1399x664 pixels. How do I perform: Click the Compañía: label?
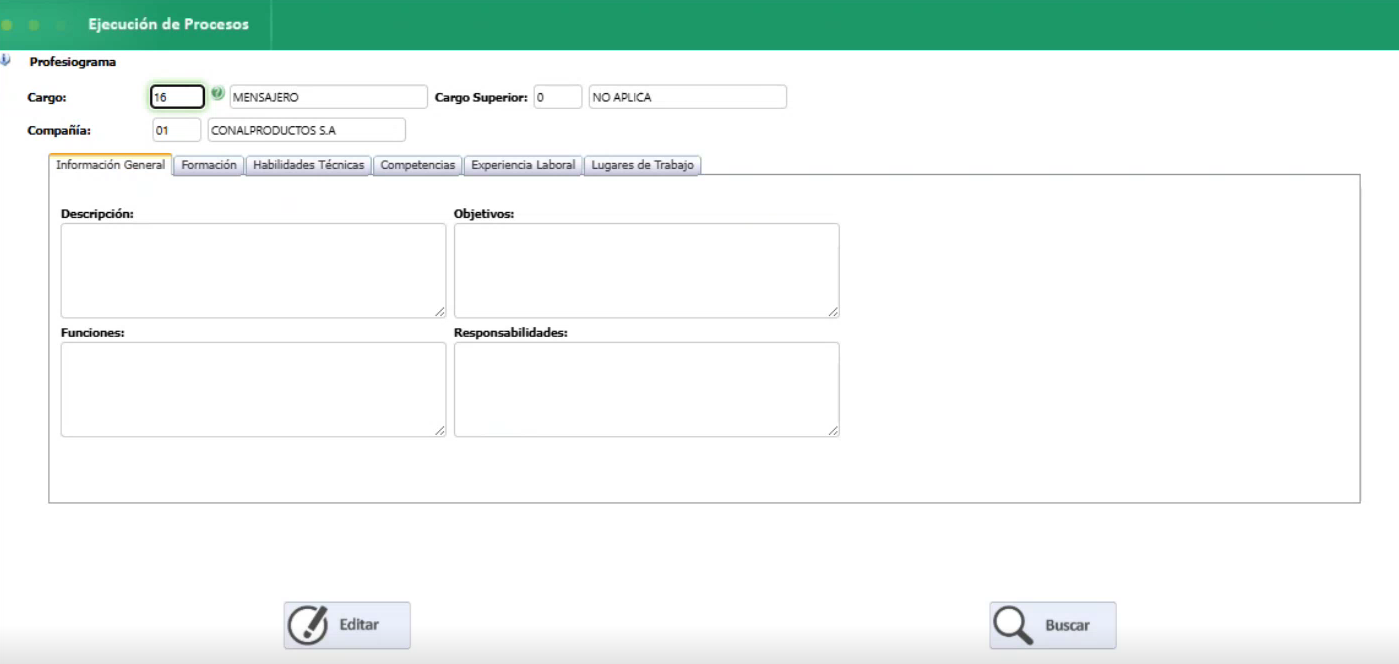59,131
